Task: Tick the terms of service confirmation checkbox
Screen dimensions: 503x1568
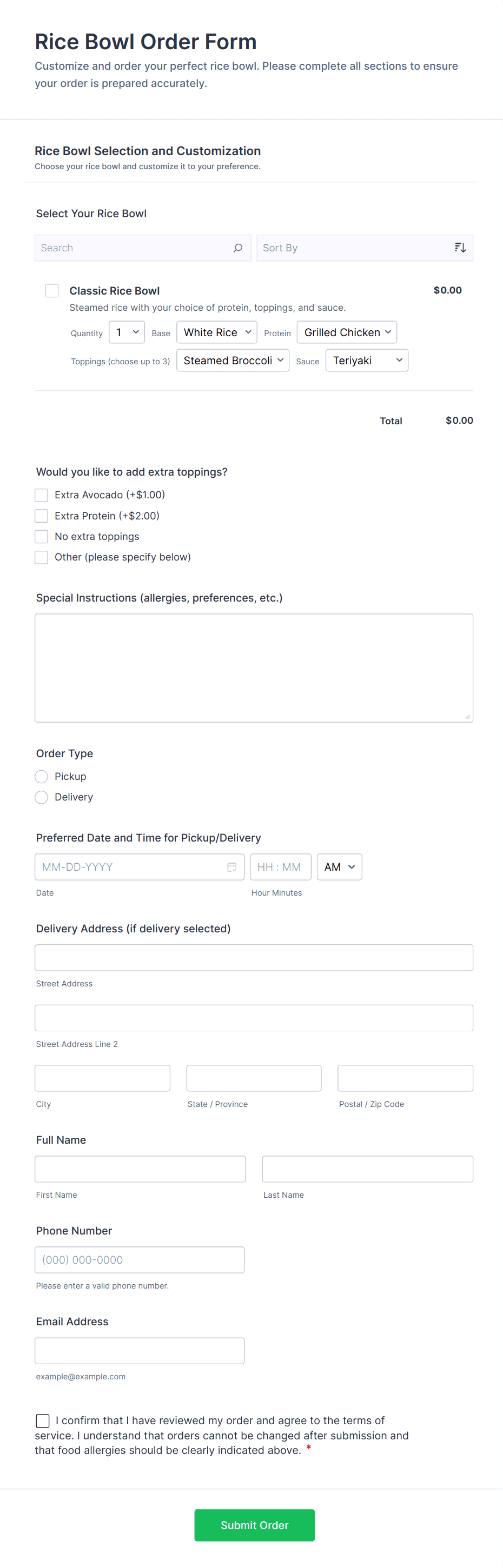Action: pyautogui.click(x=43, y=1420)
